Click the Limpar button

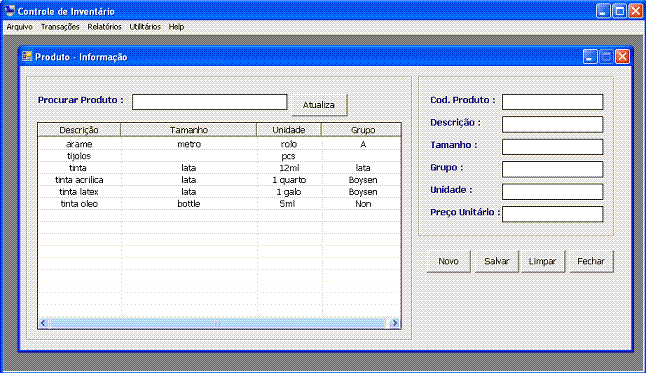point(543,261)
